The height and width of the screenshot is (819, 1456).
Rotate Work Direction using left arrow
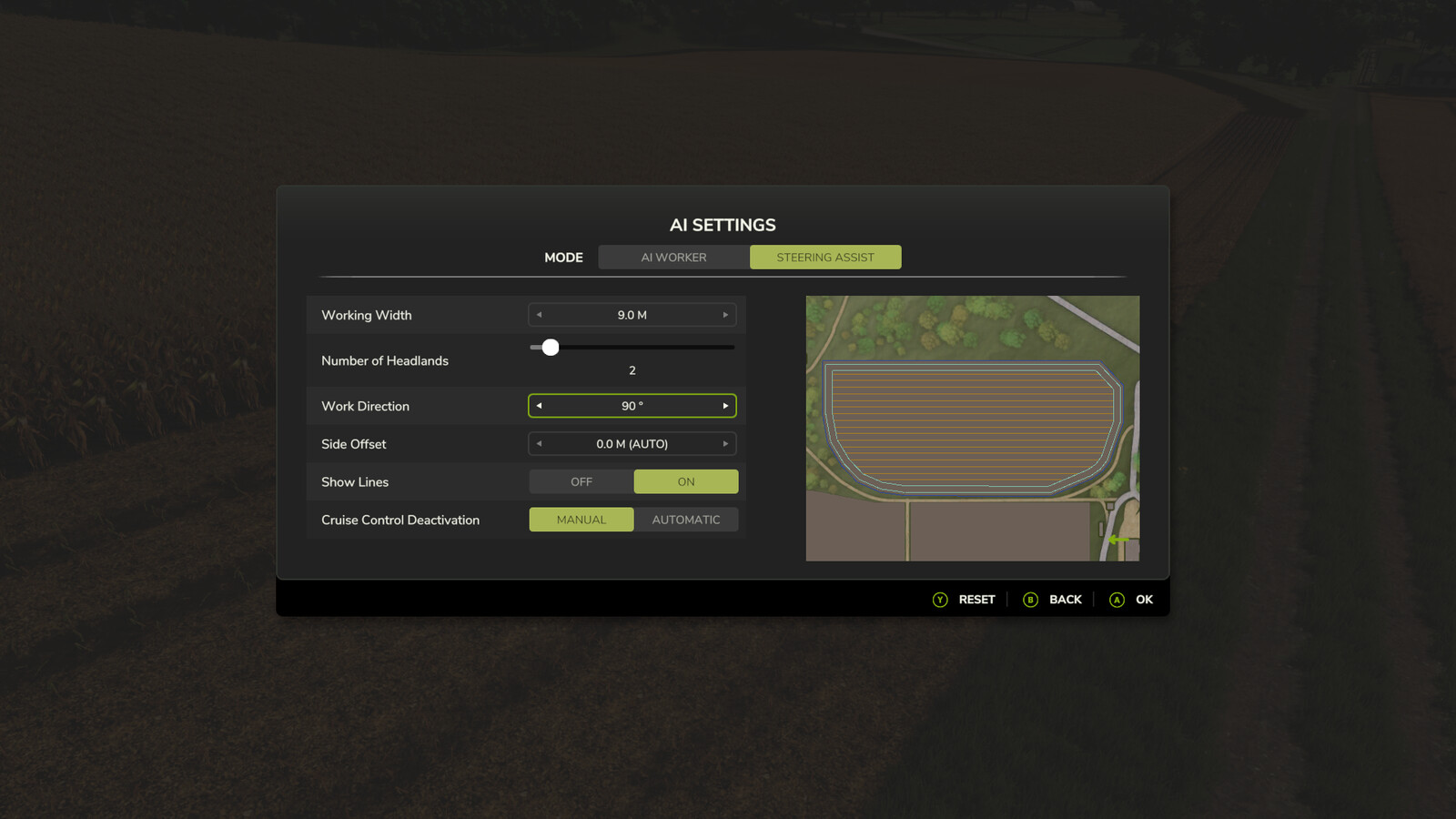point(539,406)
